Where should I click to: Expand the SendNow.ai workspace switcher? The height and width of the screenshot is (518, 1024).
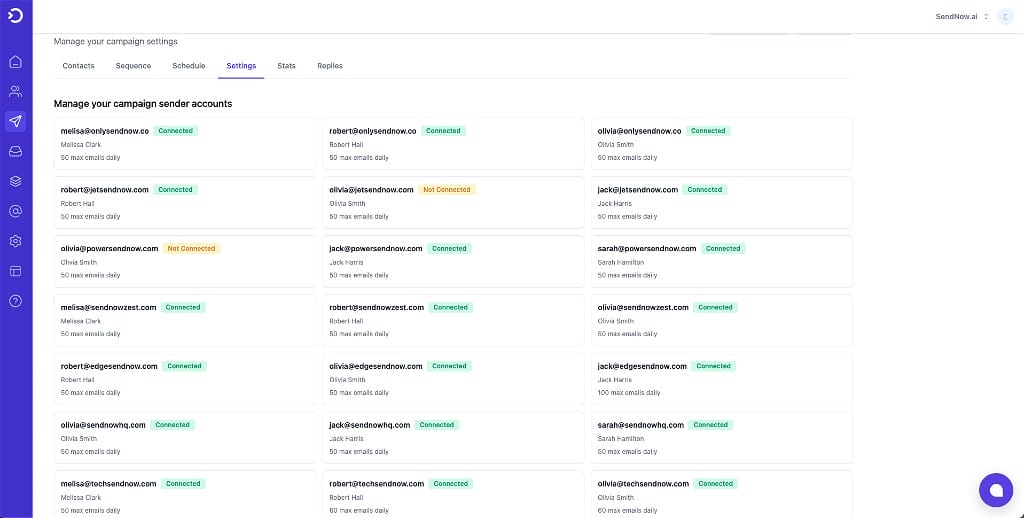pos(962,17)
